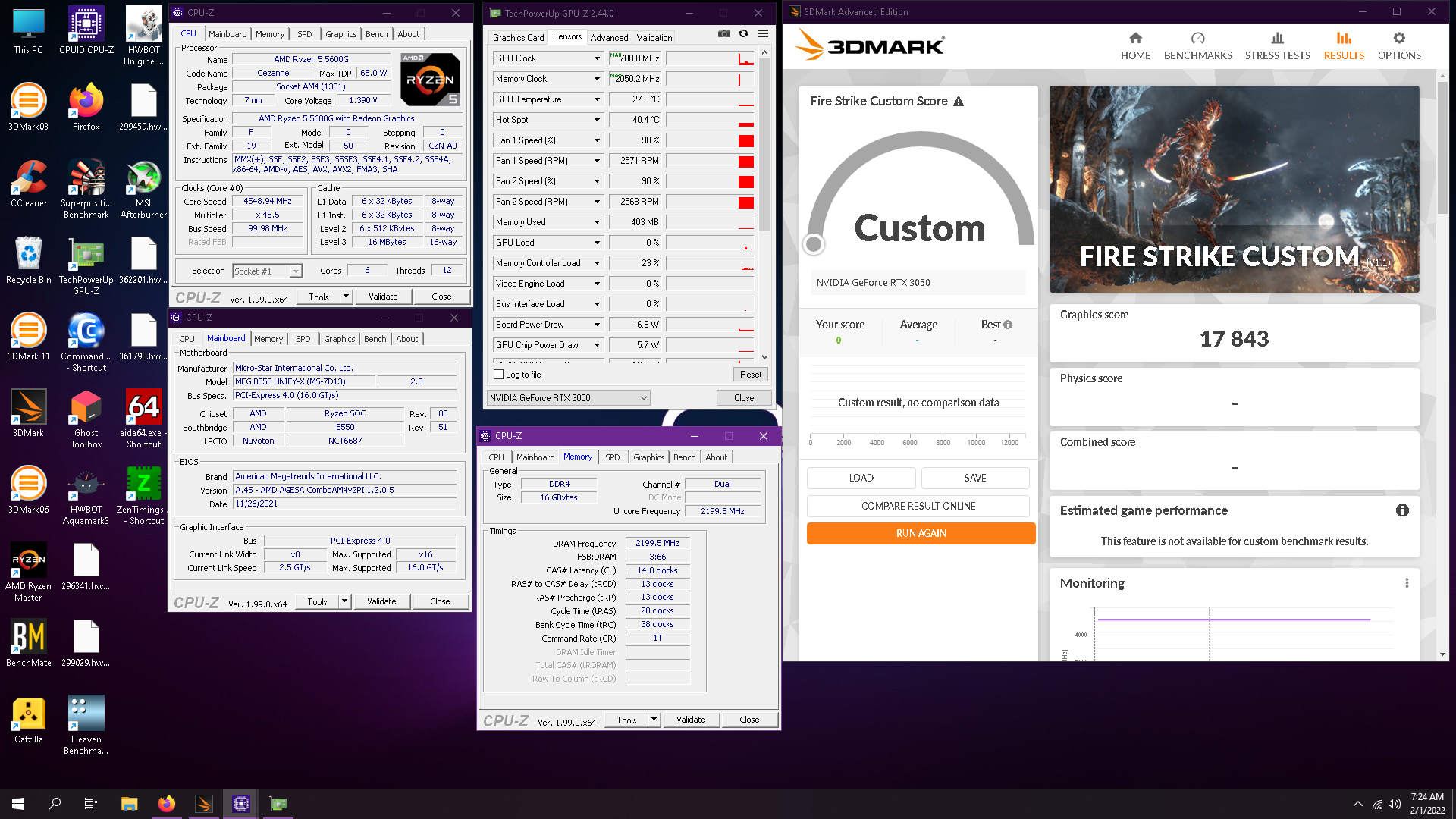Image resolution: width=1456 pixels, height=819 pixels.
Task: Select MSI Afterburner desktop icon
Action: pyautogui.click(x=143, y=190)
